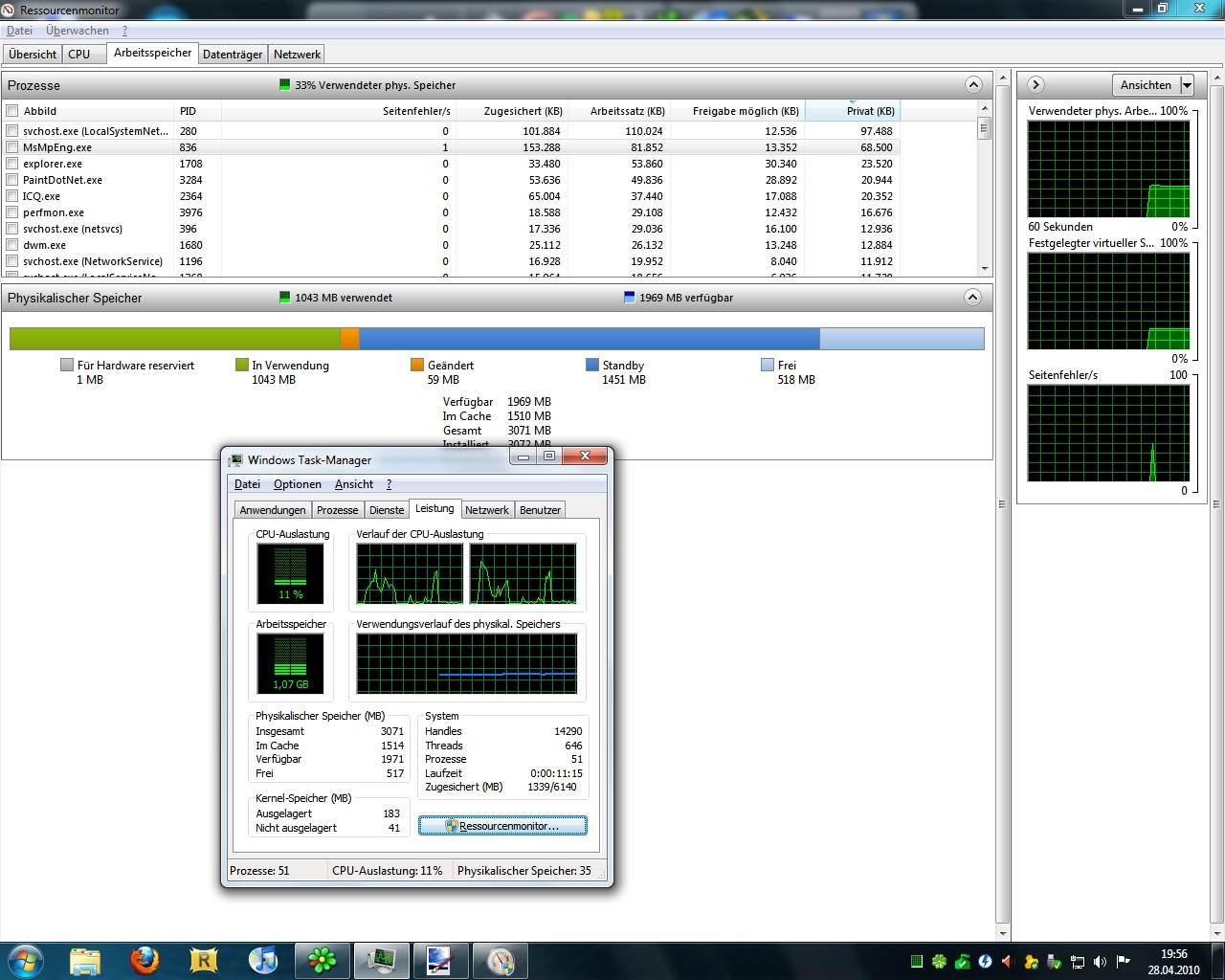1225x980 pixels.
Task: Click the Standby blue legend swatch
Action: click(592, 365)
